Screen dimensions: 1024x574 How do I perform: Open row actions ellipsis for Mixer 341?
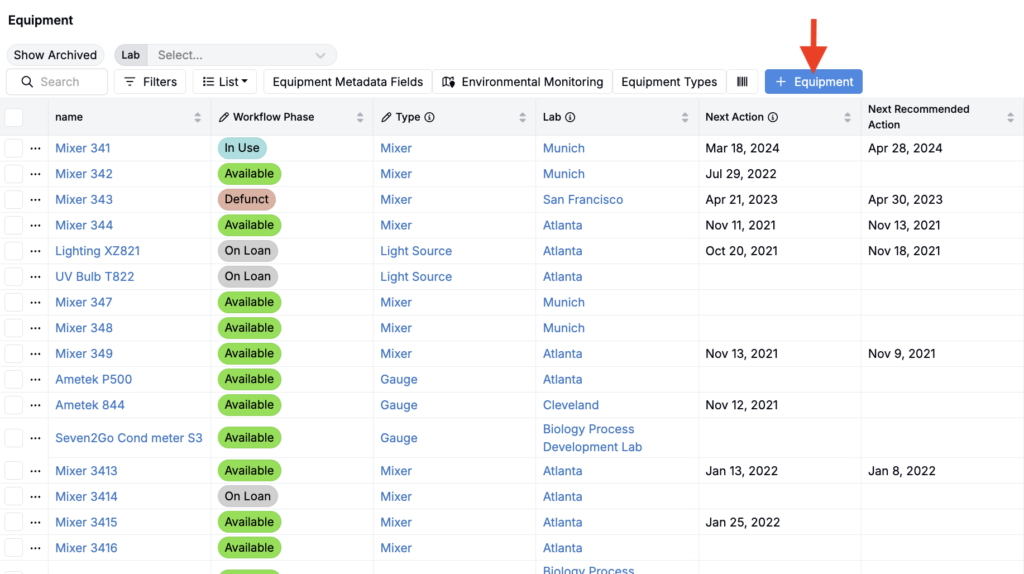point(35,148)
